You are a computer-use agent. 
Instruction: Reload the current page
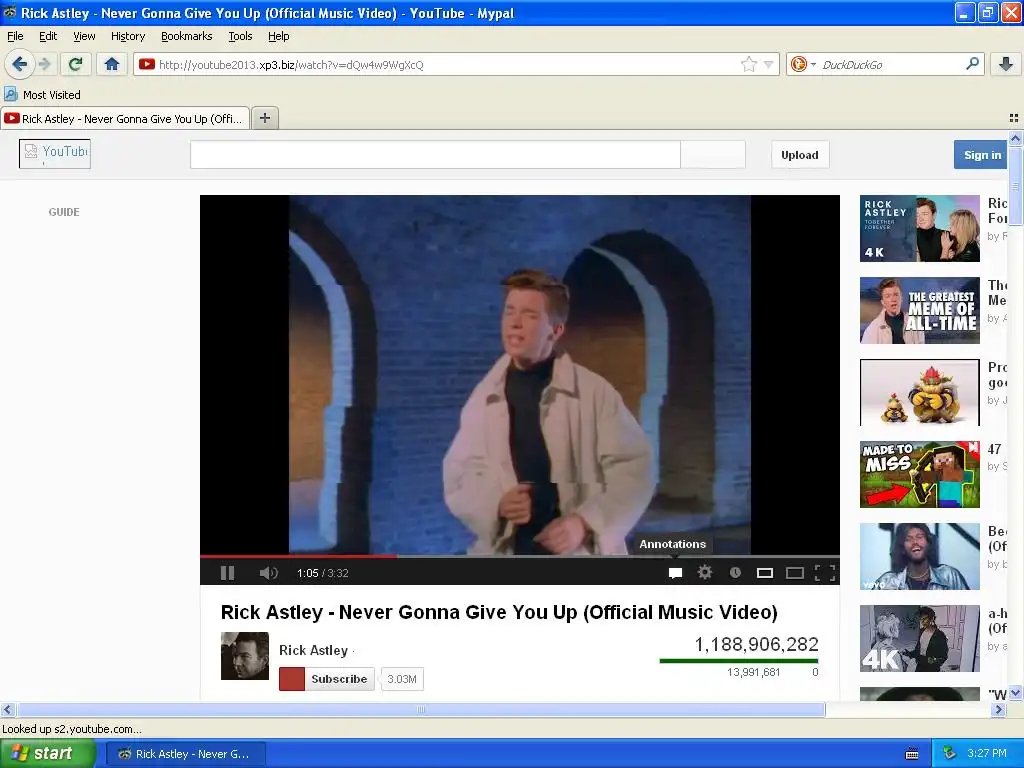[76, 64]
